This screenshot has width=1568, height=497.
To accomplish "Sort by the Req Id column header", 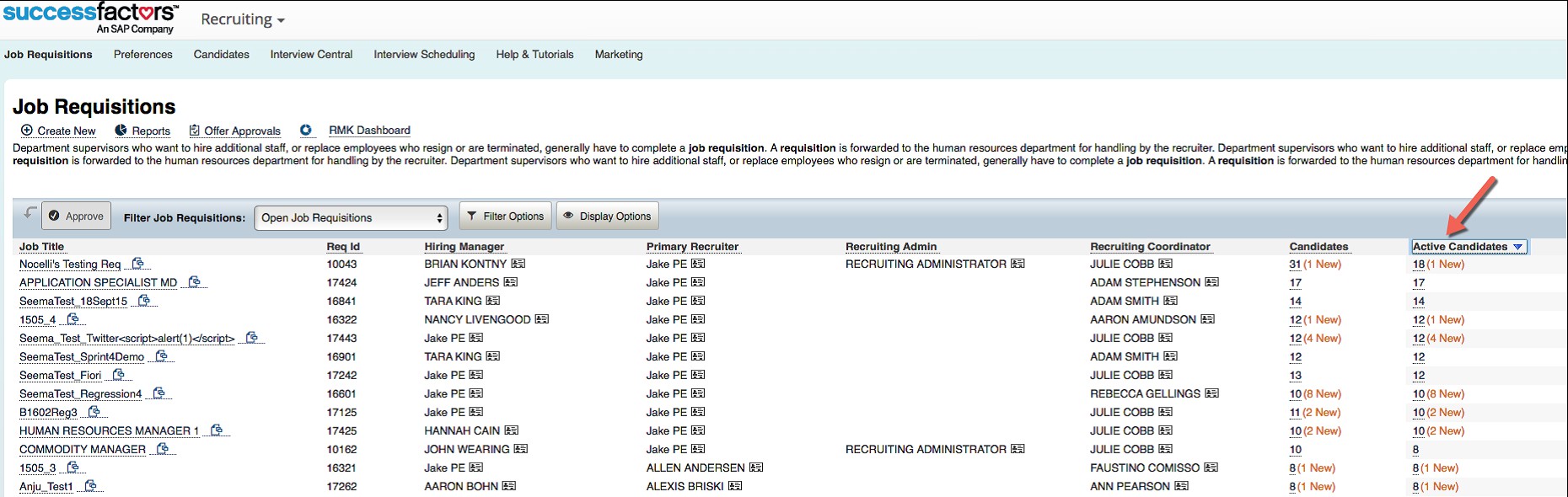I will [x=343, y=247].
